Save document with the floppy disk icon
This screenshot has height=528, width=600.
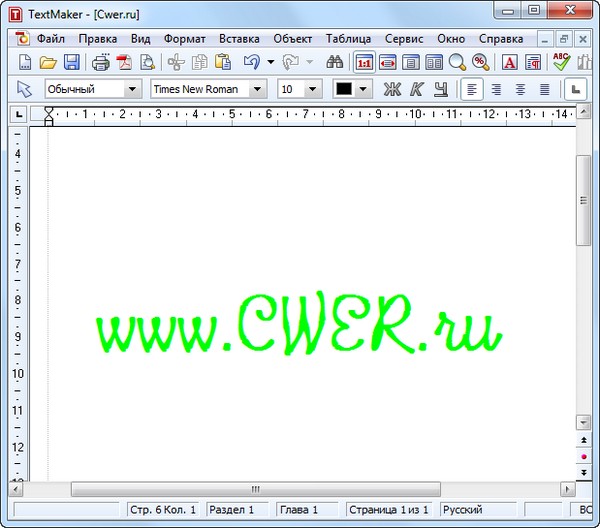tap(72, 62)
